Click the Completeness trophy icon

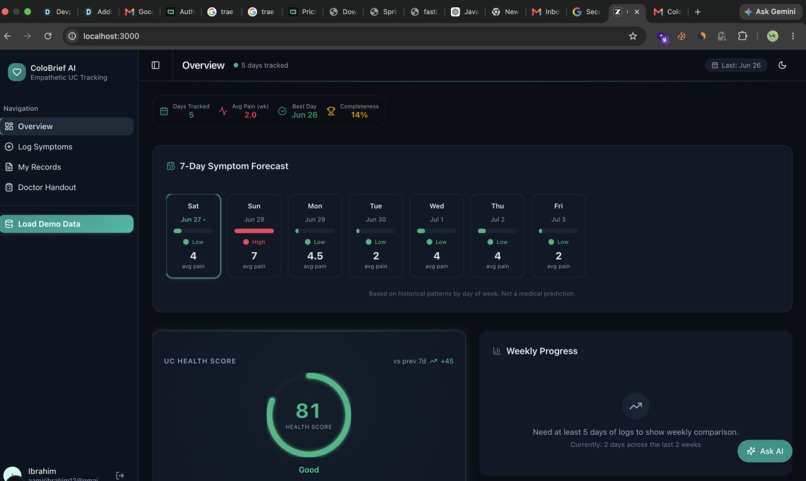tap(331, 111)
